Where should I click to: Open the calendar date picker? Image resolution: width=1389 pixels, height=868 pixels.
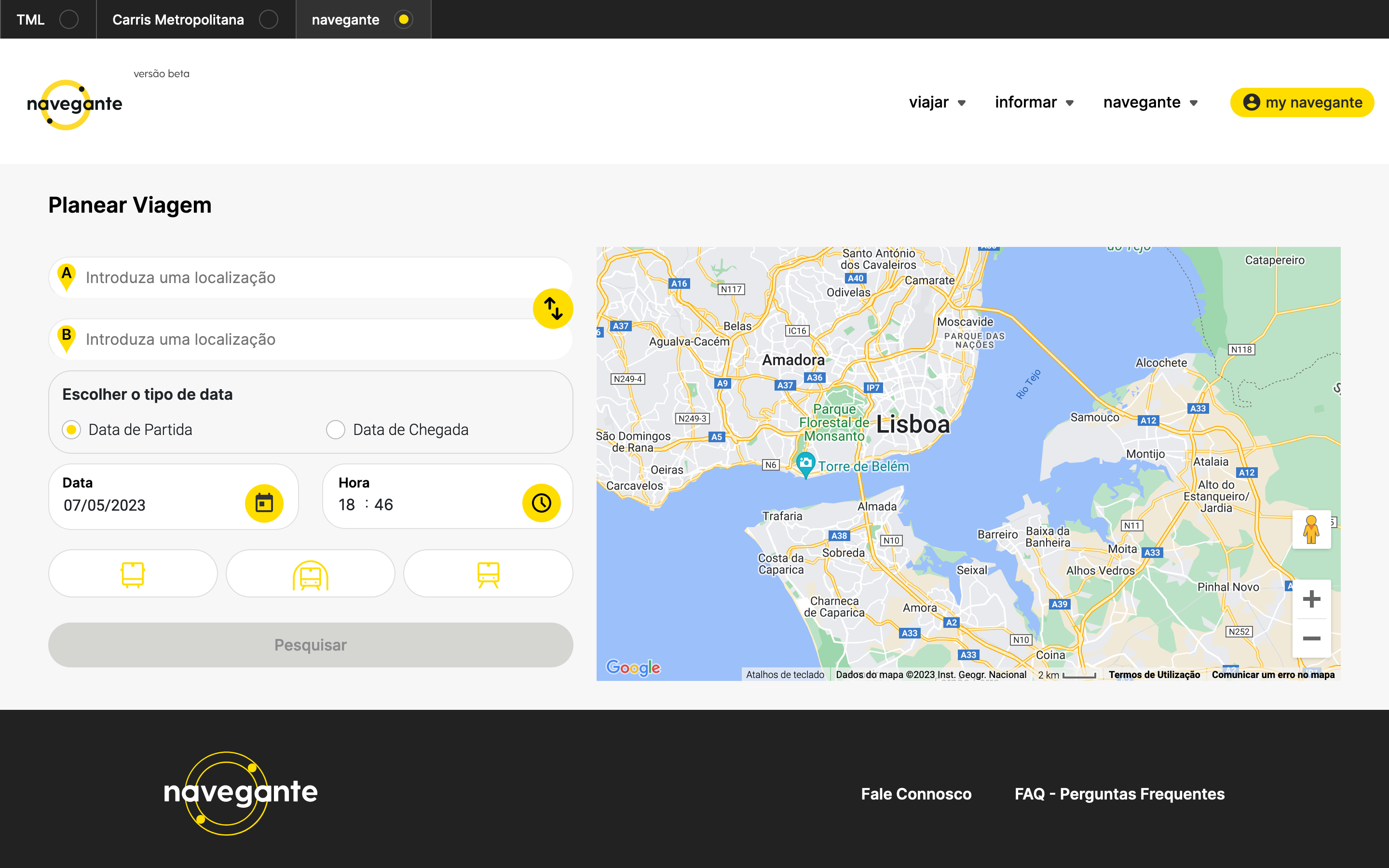[264, 503]
